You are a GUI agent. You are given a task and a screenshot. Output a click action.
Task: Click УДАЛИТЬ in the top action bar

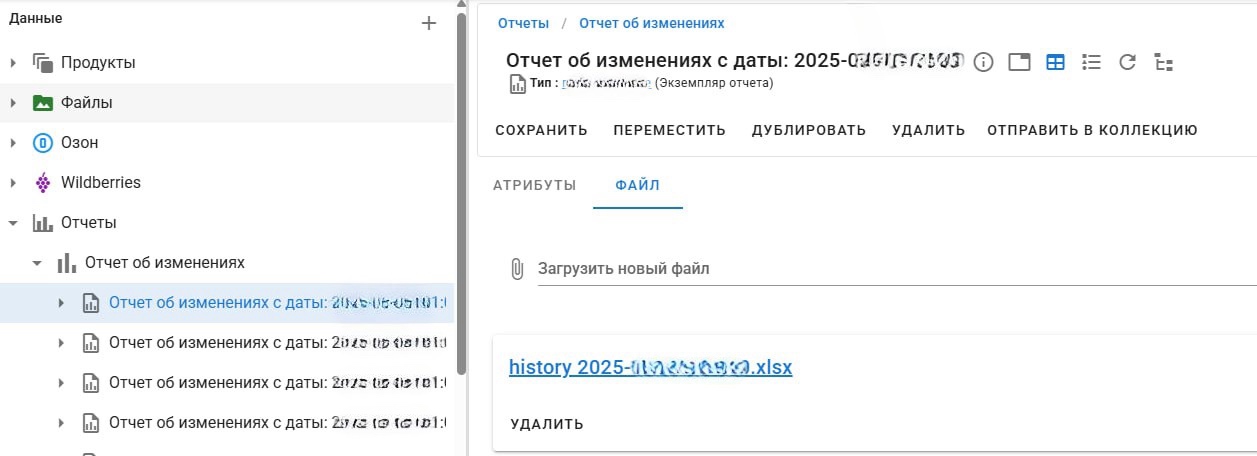[929, 130]
